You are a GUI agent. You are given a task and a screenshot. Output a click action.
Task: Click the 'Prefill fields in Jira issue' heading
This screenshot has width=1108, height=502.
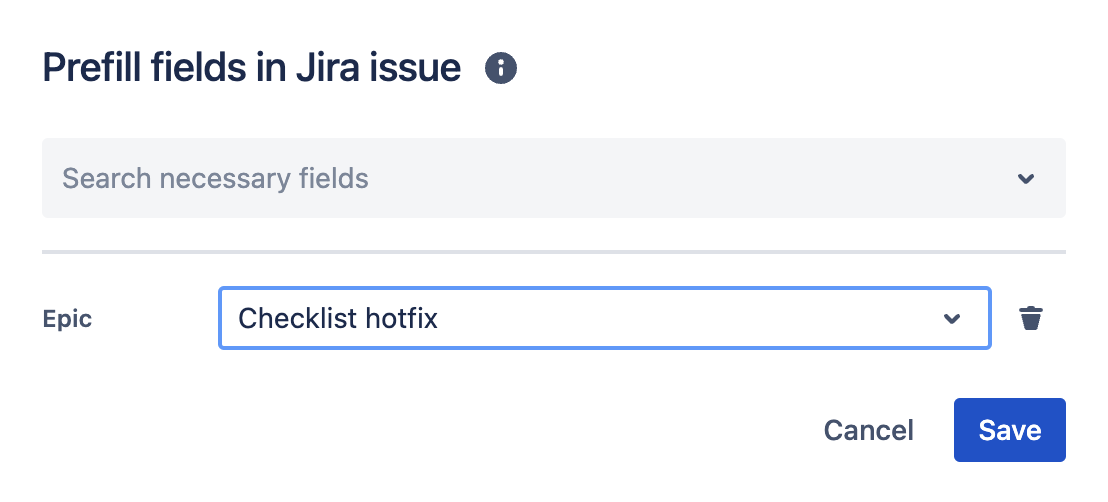[251, 68]
